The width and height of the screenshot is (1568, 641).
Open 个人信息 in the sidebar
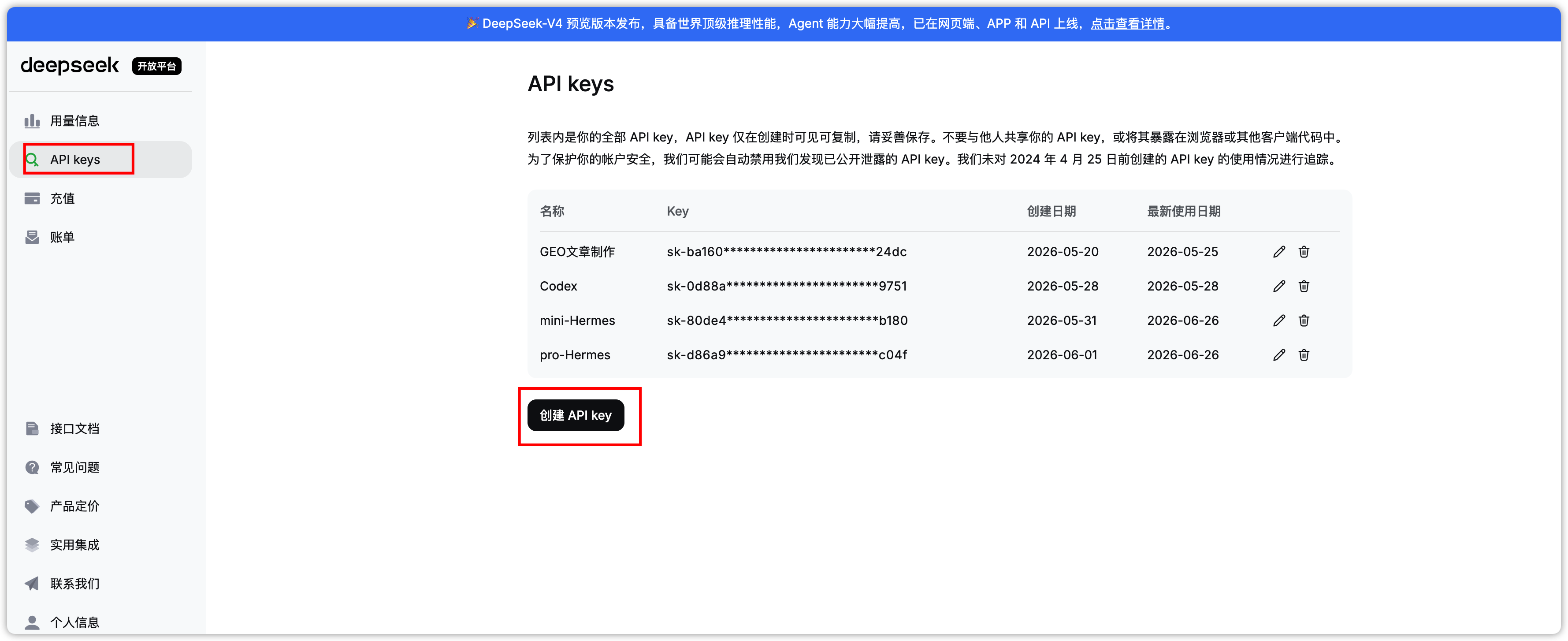(101, 622)
